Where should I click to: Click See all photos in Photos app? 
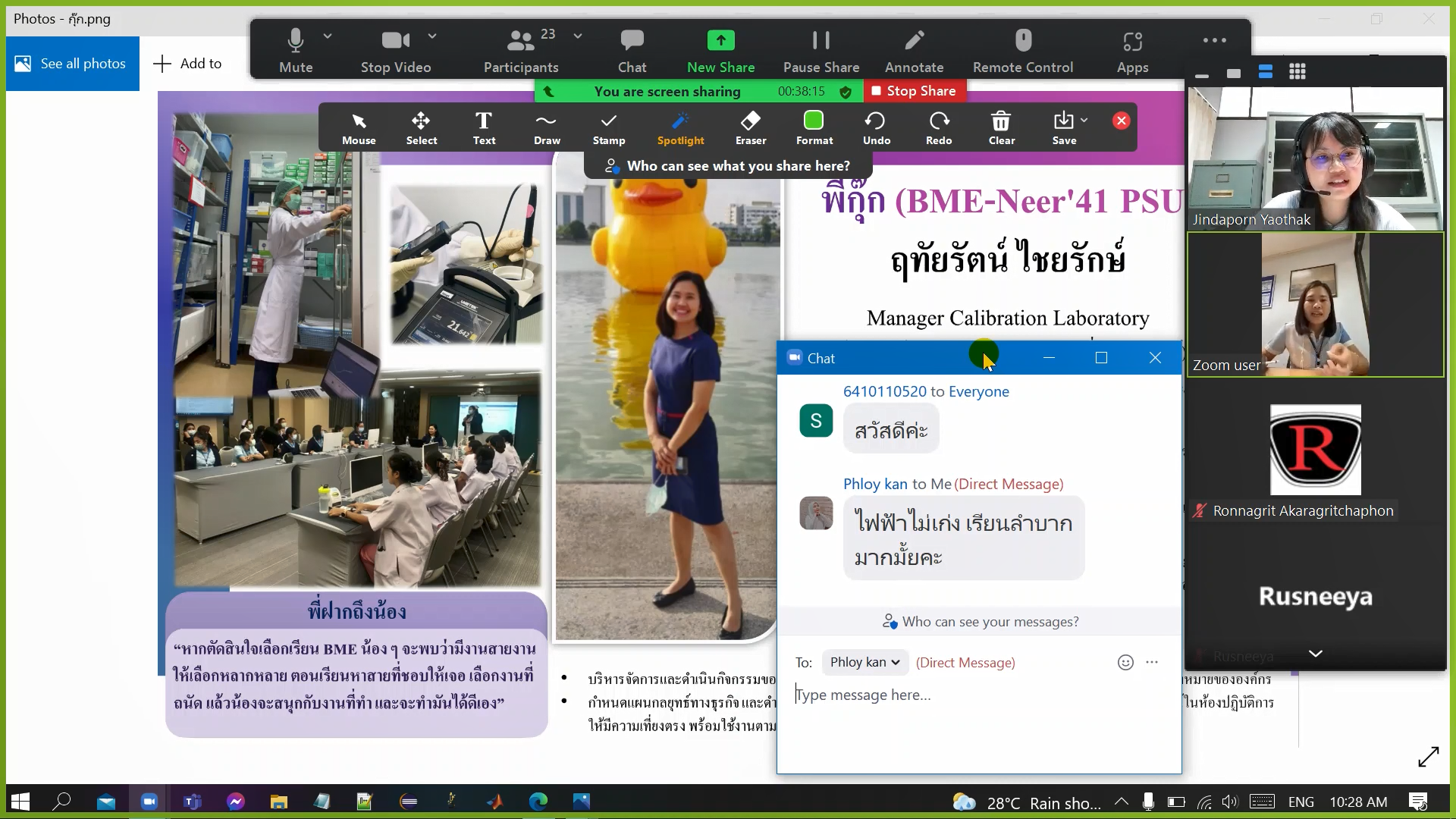[x=73, y=64]
